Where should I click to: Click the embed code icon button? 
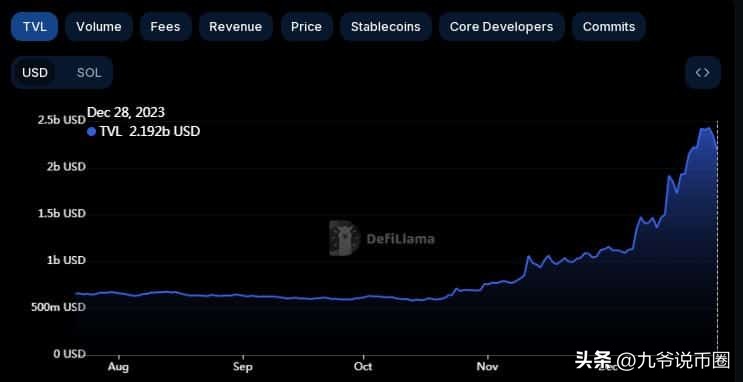pos(703,73)
